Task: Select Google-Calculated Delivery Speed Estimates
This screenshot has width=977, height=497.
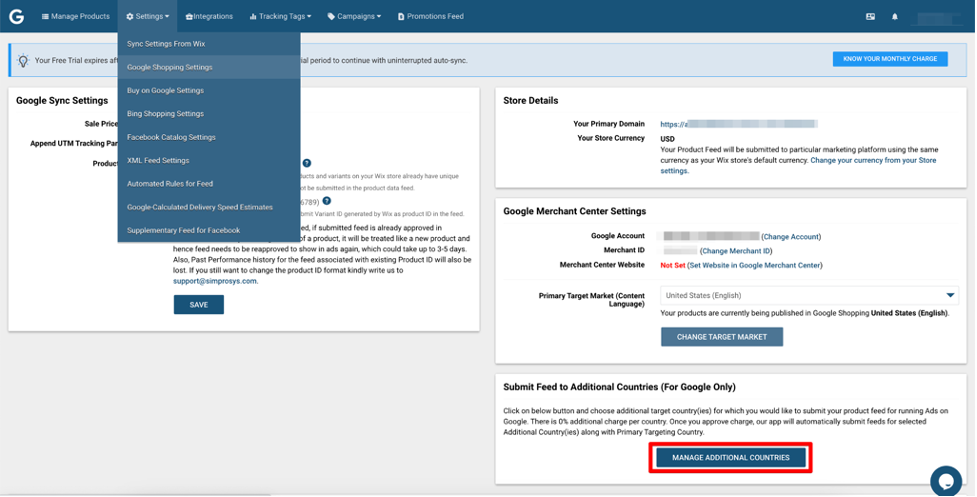Action: 209,207
